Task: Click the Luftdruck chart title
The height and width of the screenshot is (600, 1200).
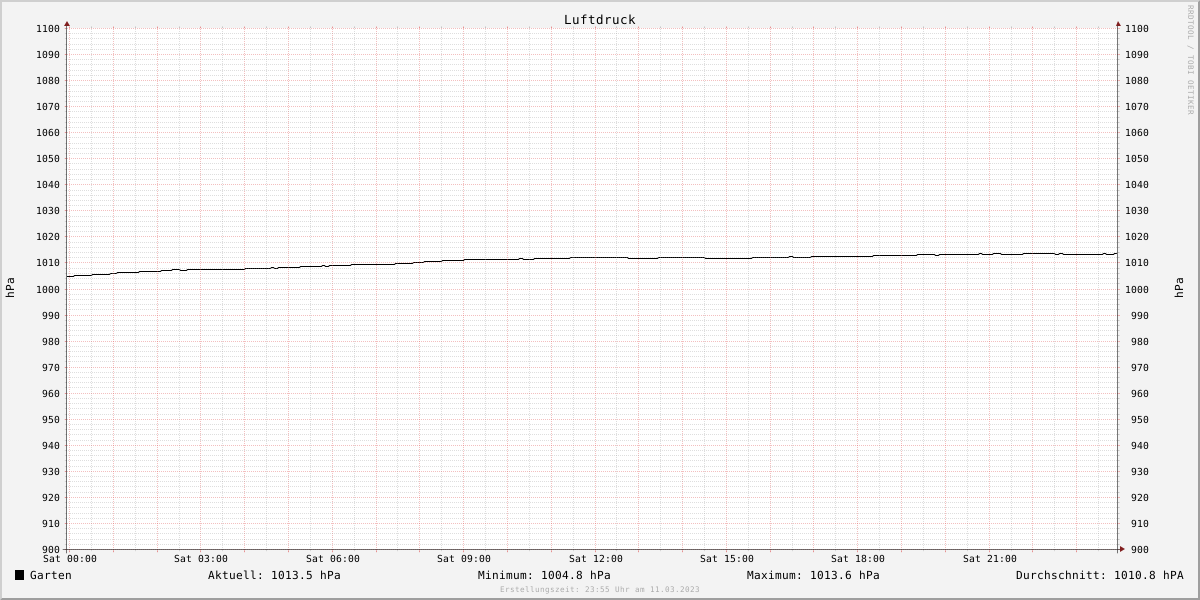Action: [599, 19]
